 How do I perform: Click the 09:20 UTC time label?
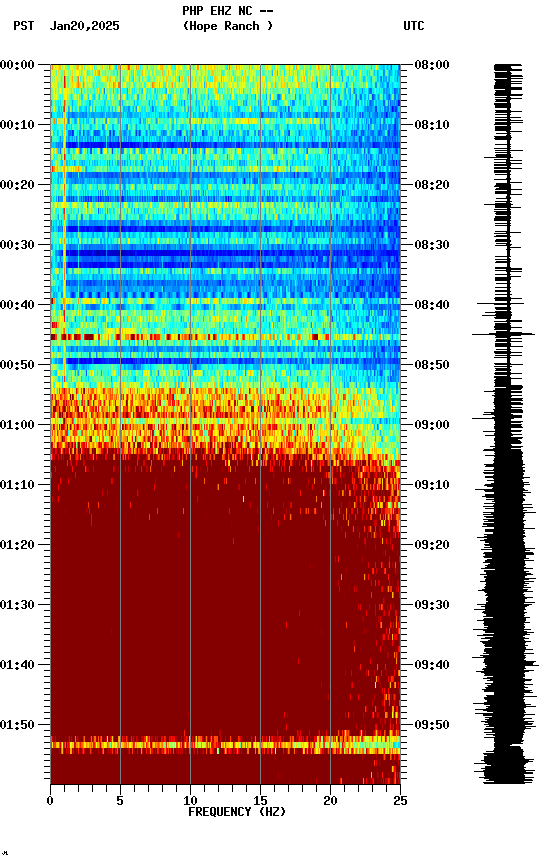(x=432, y=546)
